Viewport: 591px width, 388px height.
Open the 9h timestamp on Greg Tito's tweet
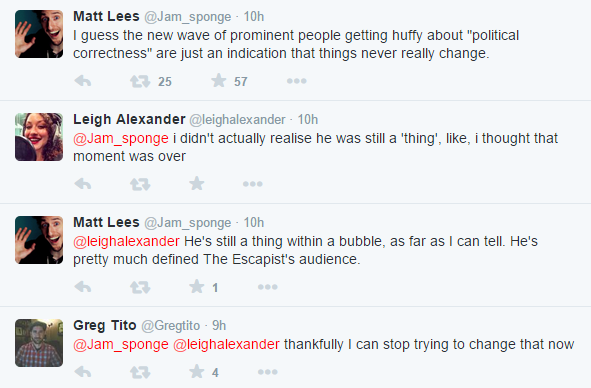tap(219, 325)
